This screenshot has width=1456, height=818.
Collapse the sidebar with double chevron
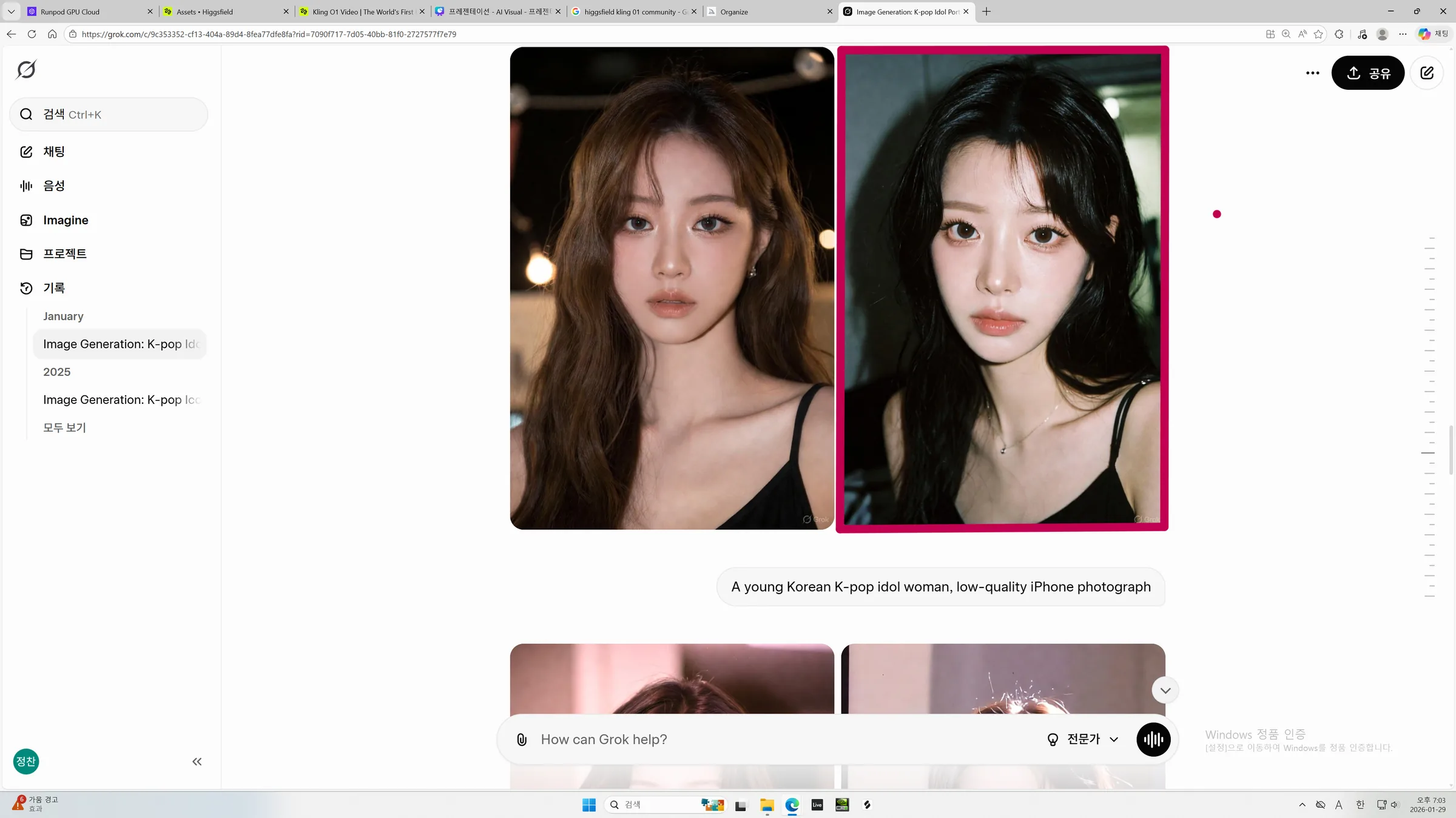click(x=197, y=762)
